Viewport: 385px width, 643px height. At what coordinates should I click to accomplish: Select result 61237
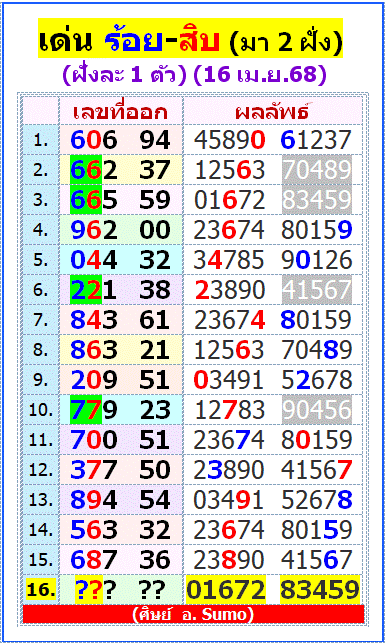[317, 140]
